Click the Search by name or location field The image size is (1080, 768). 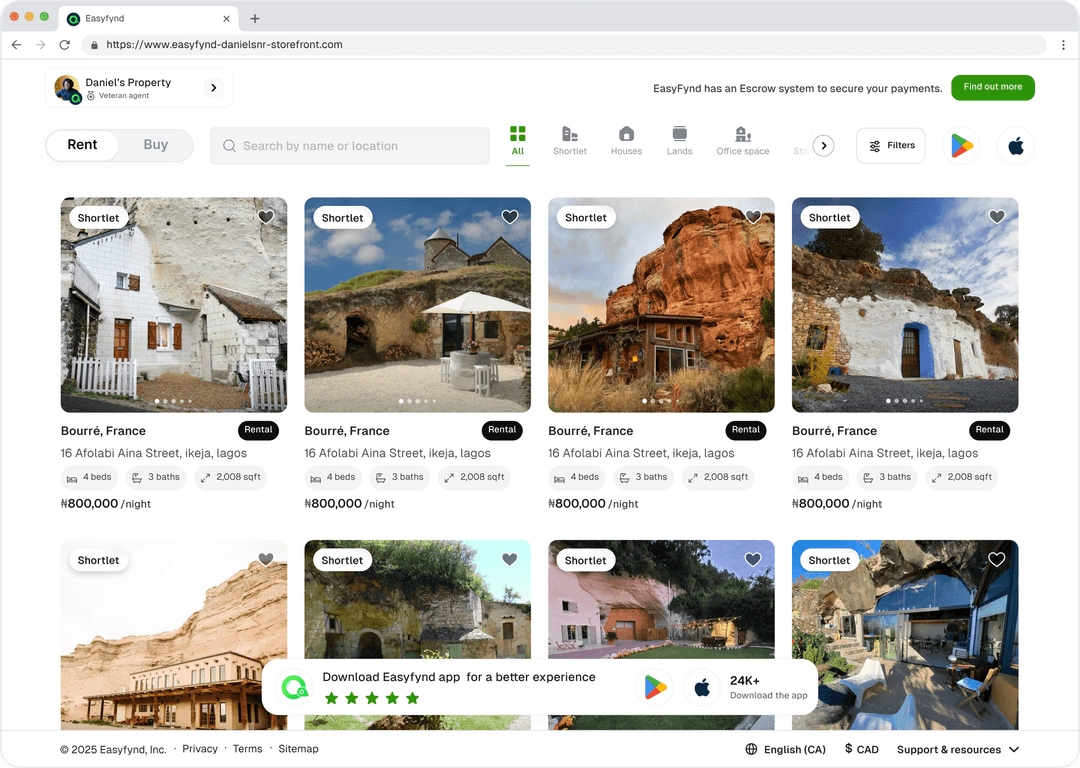pyautogui.click(x=350, y=146)
